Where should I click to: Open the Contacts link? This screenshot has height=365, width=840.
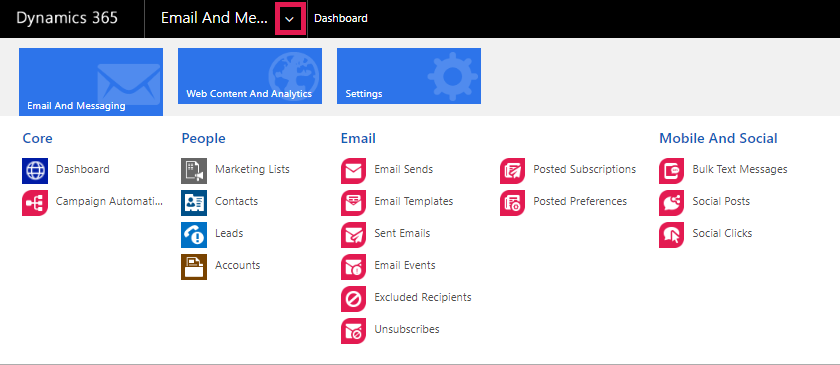click(236, 202)
